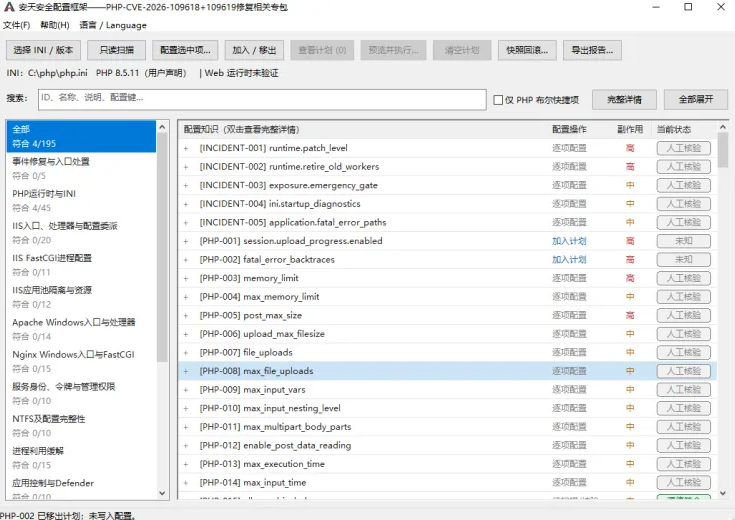Screen dimensions: 735x520
Task: Select 事件修复与入口处置 category
Action: [81, 168]
